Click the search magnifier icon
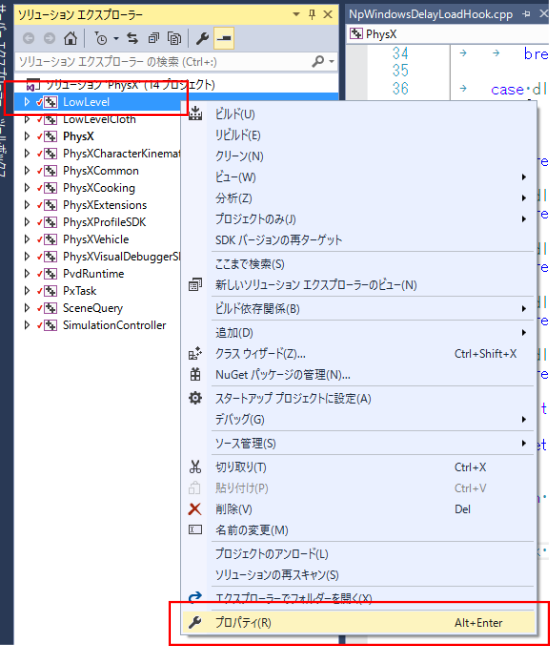The height and width of the screenshot is (646, 550). 318,62
